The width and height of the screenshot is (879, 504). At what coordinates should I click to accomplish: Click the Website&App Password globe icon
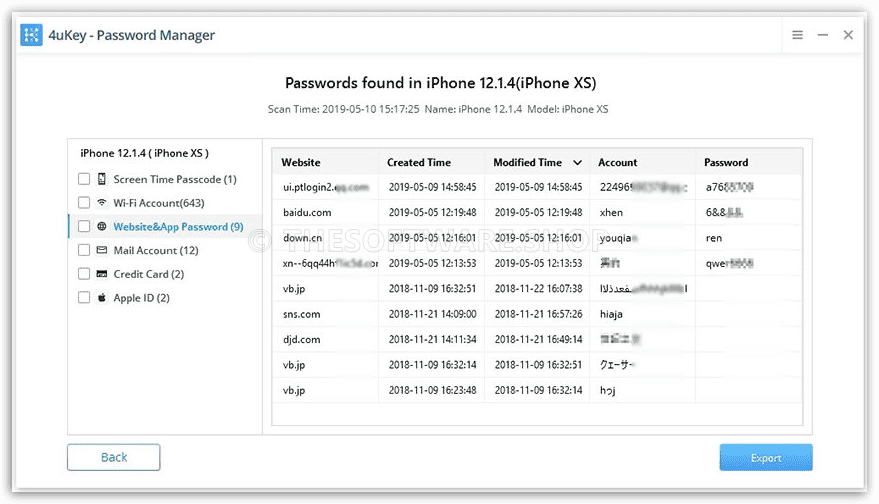[101, 226]
